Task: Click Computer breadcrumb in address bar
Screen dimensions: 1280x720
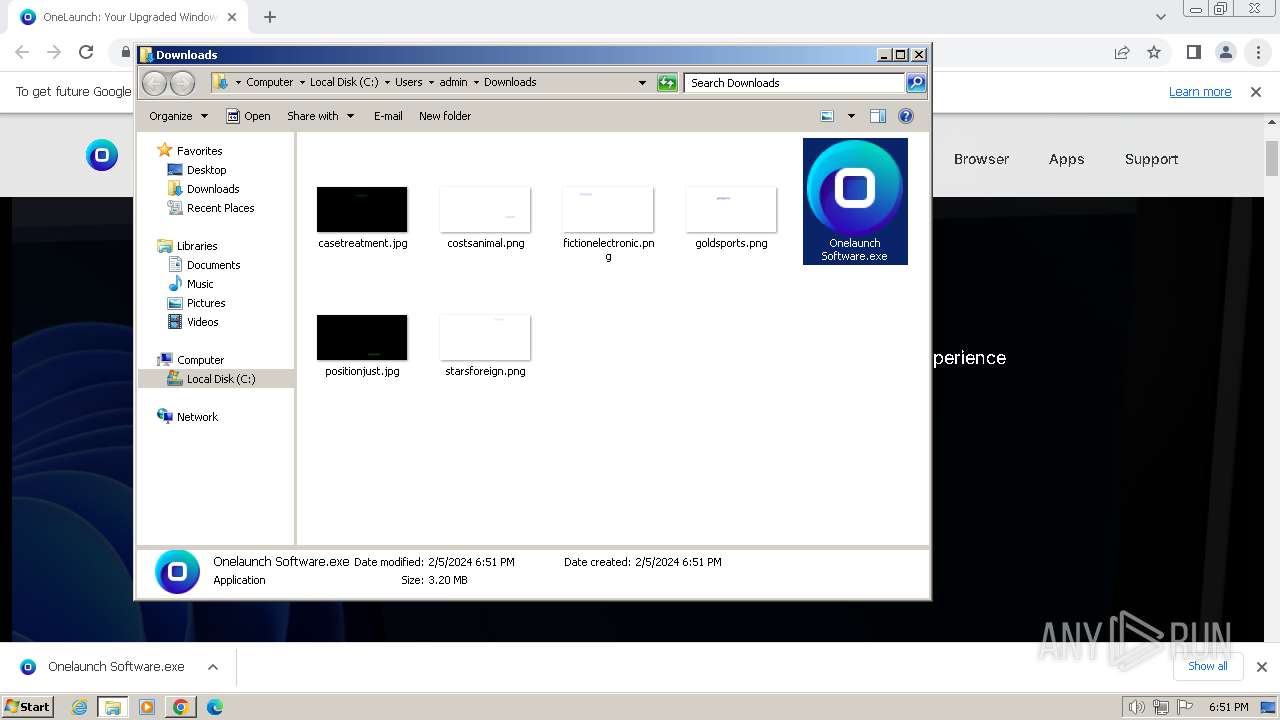Action: 270,83
